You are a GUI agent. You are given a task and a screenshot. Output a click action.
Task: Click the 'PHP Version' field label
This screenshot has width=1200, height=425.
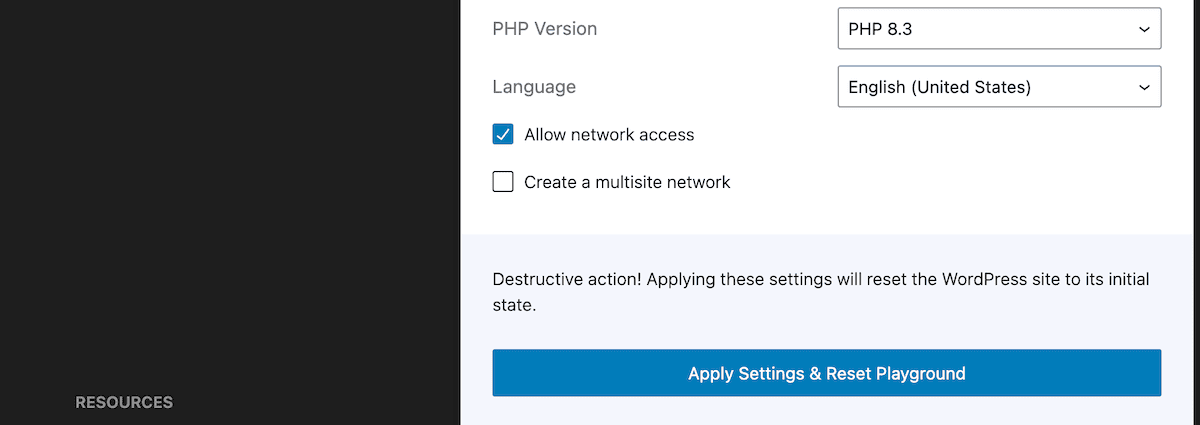click(544, 29)
